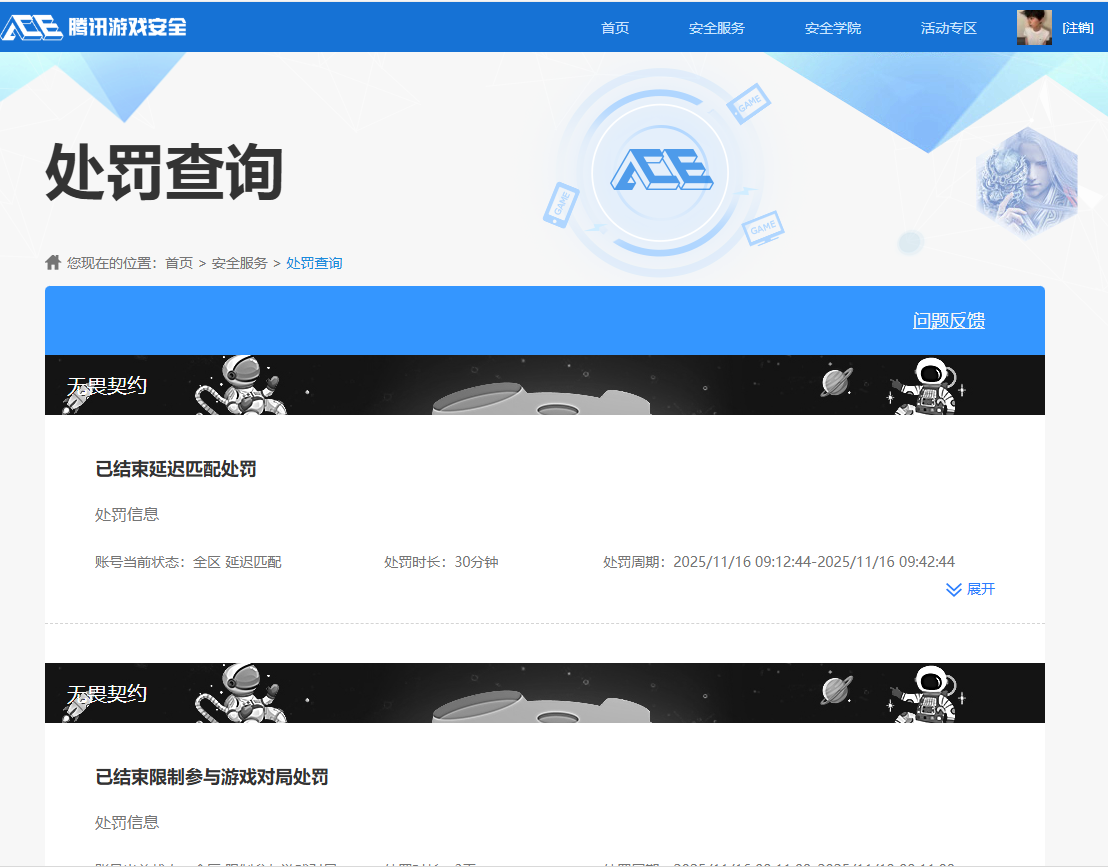Click the double-chevron icon beside 展开
Screen dimensions: 1108x867
point(953,590)
